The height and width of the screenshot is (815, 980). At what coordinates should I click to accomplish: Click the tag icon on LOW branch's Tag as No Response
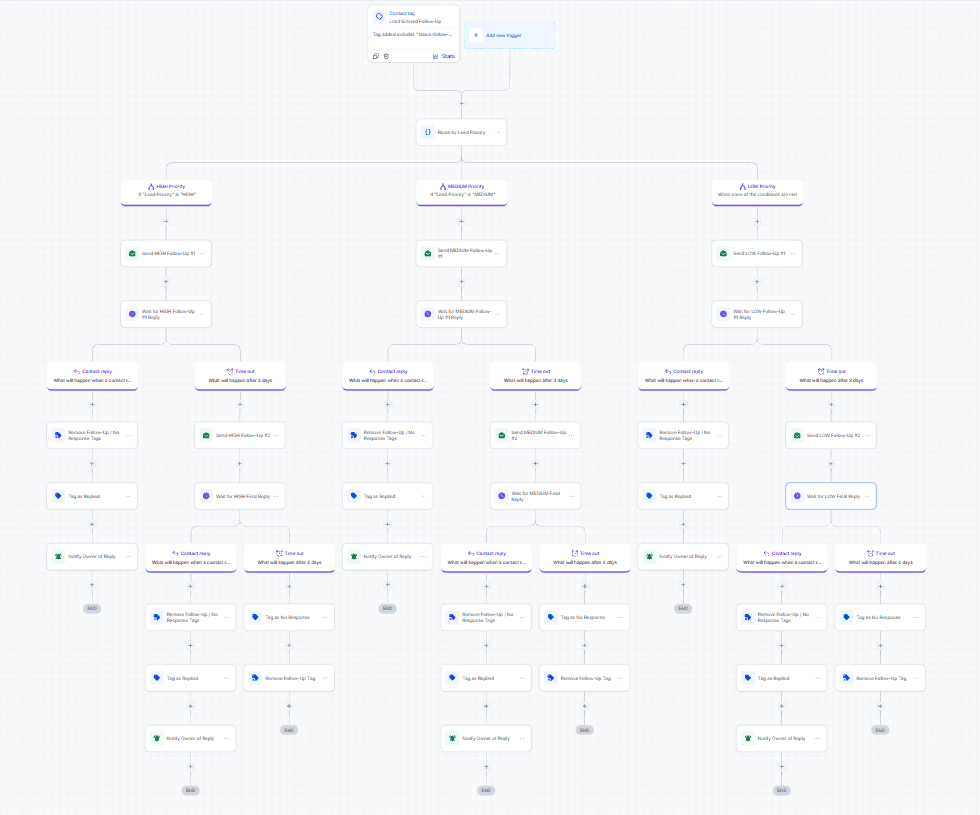(846, 617)
